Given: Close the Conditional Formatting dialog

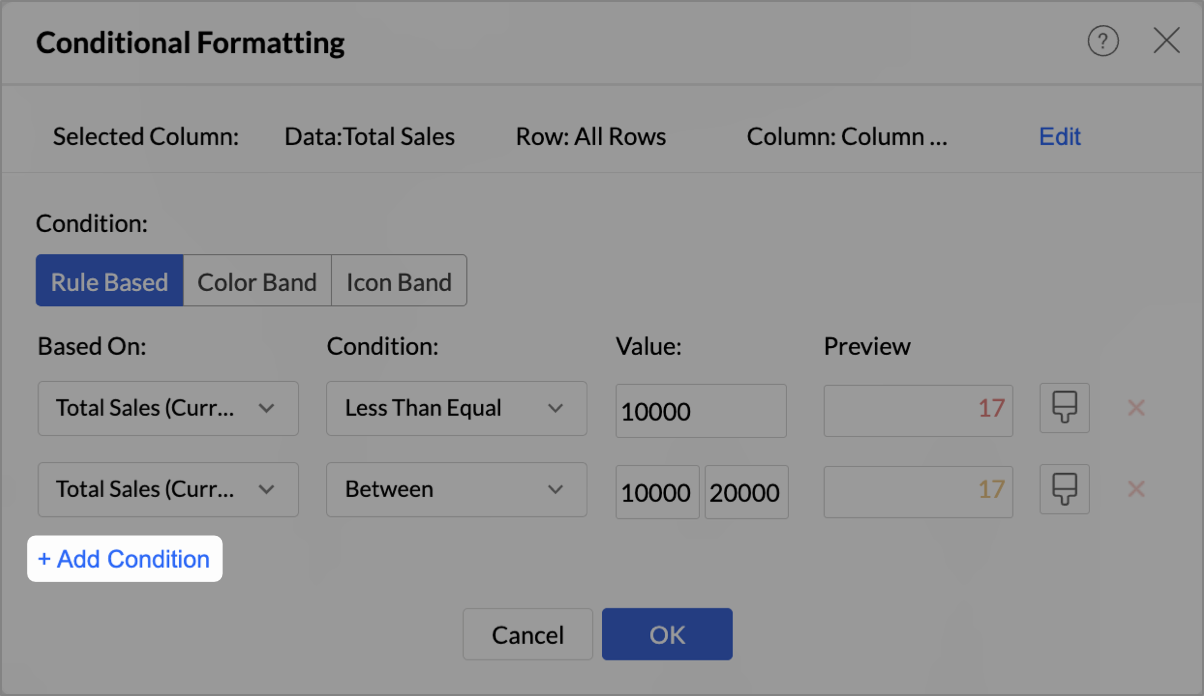Looking at the screenshot, I should pos(1166,41).
